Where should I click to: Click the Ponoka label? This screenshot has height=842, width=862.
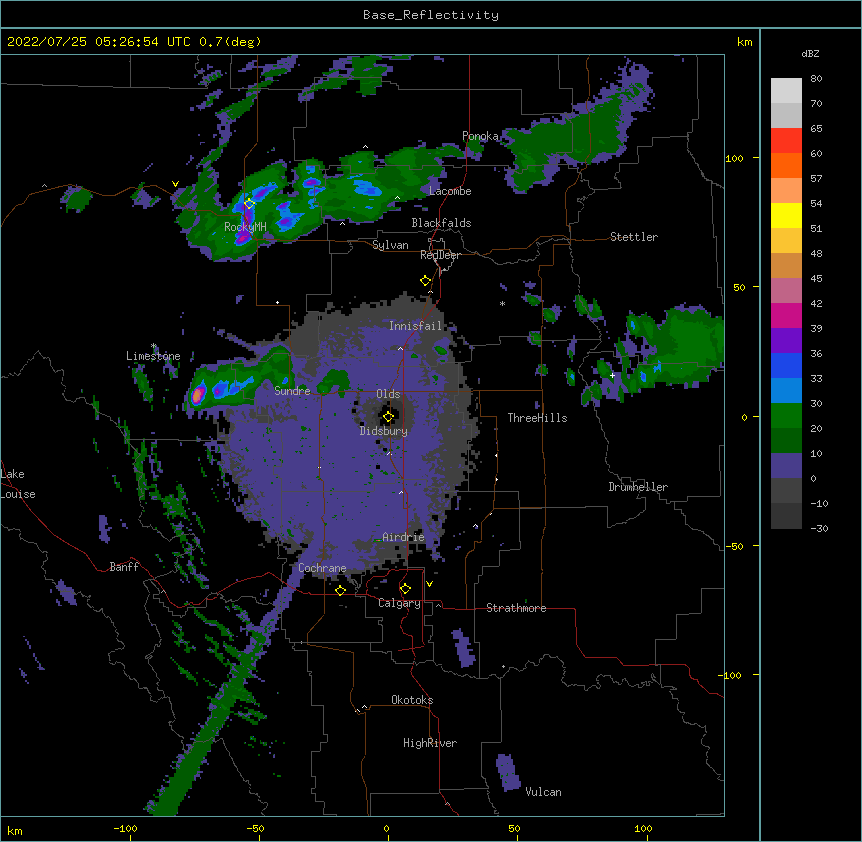[480, 136]
